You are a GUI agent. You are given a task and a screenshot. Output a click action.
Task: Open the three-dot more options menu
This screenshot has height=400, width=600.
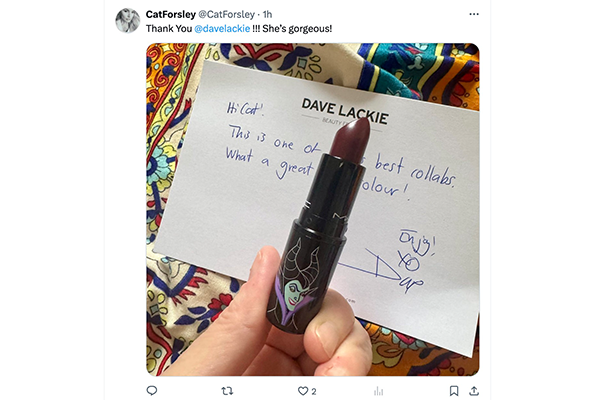[474, 14]
